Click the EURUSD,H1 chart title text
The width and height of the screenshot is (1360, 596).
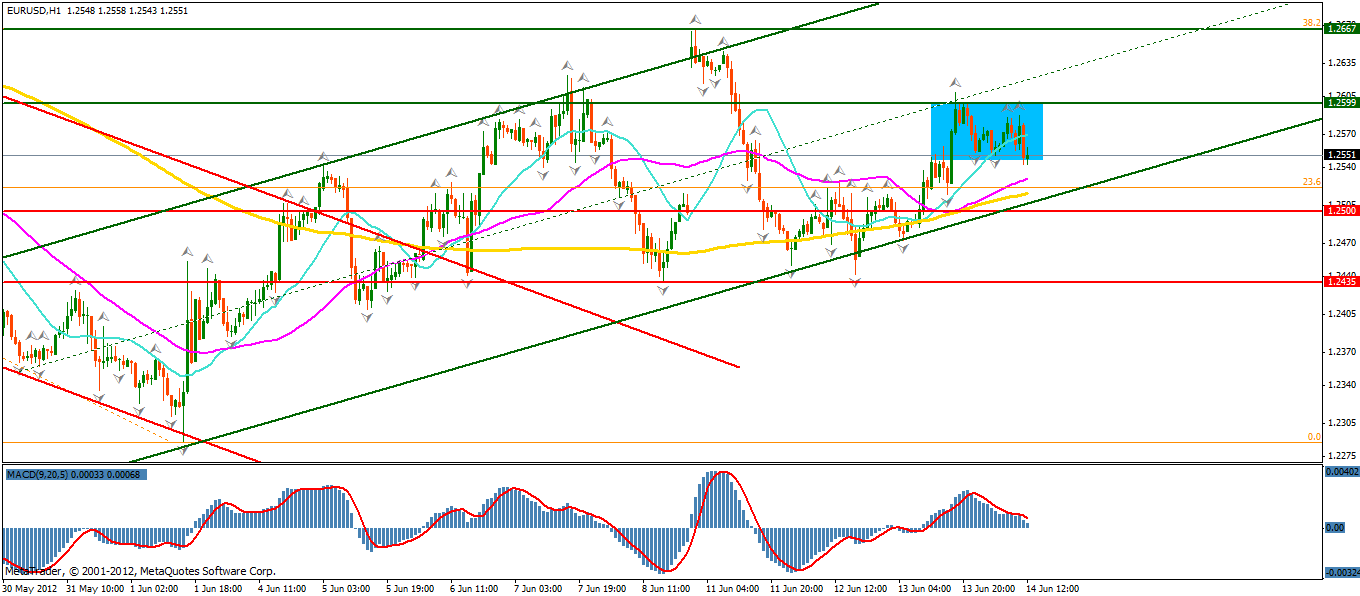(x=33, y=10)
